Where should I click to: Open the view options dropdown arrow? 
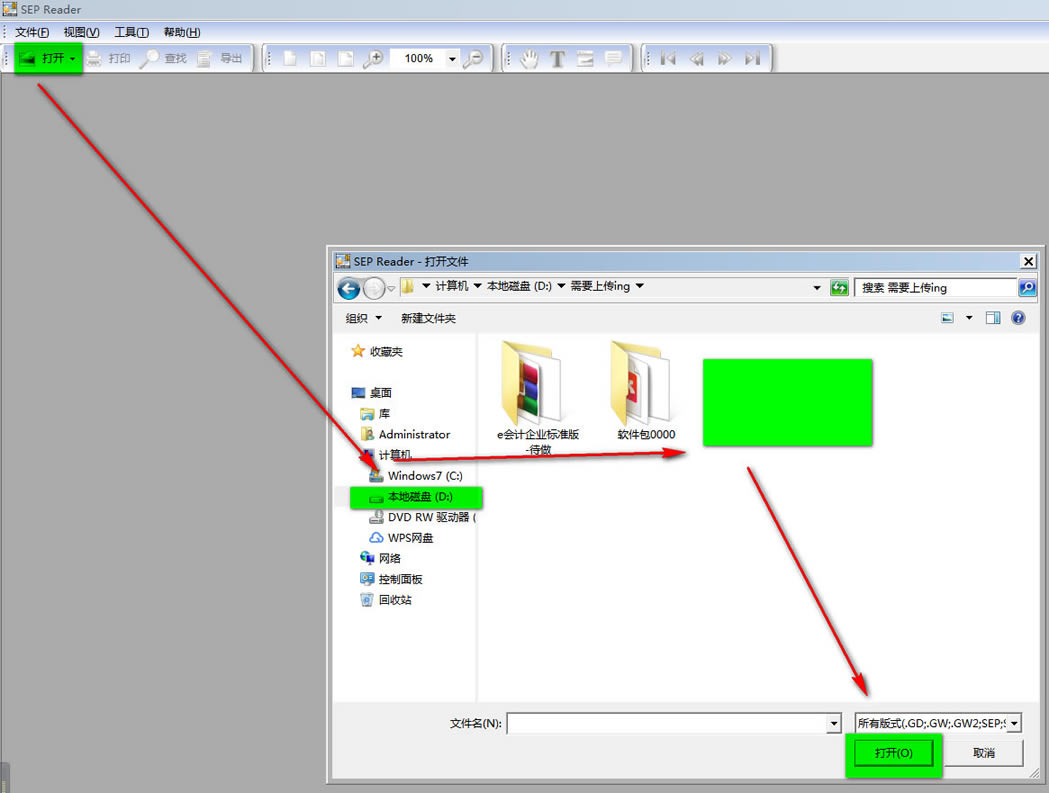coord(969,318)
